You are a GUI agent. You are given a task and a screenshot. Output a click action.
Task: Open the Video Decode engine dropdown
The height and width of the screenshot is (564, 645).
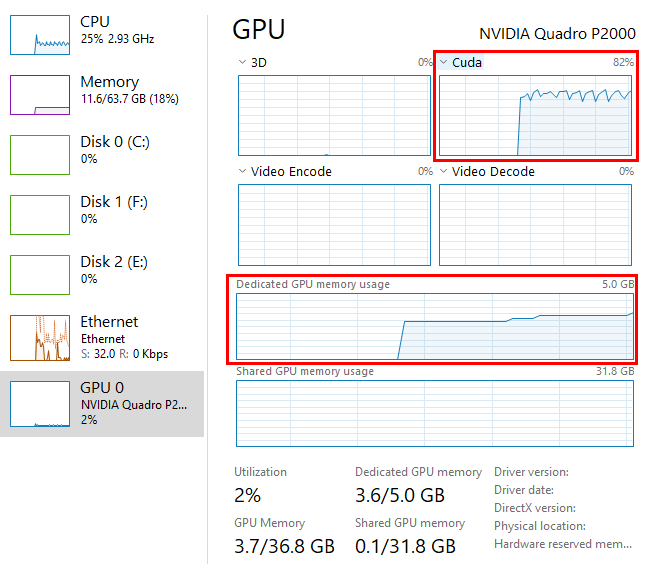tap(444, 172)
